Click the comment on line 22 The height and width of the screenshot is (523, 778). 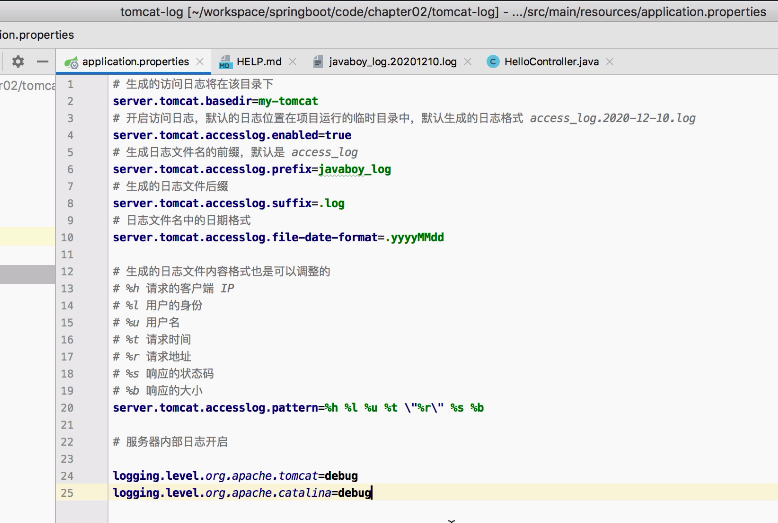pos(170,442)
